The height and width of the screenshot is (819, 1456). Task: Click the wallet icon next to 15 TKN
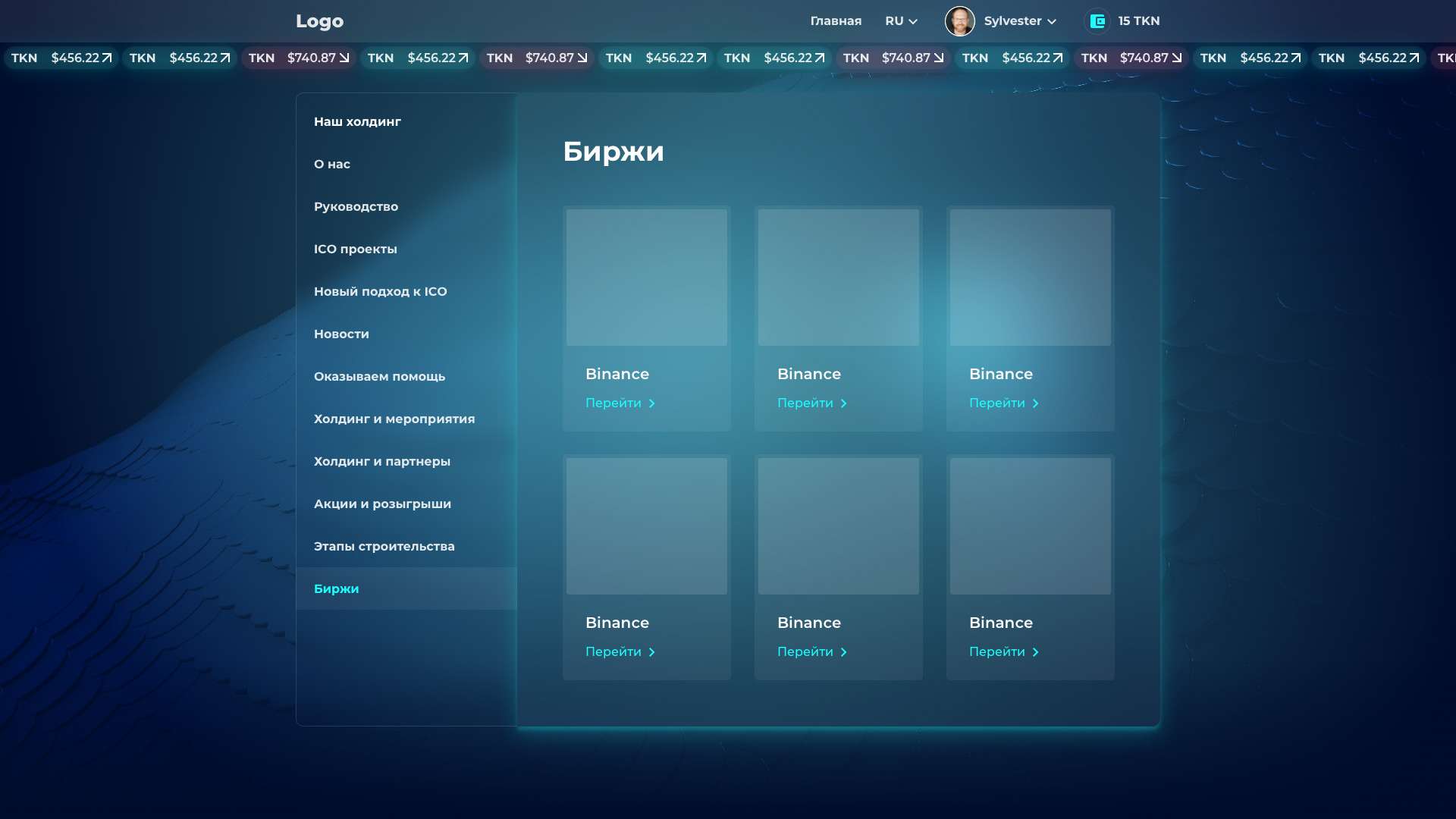tap(1097, 21)
